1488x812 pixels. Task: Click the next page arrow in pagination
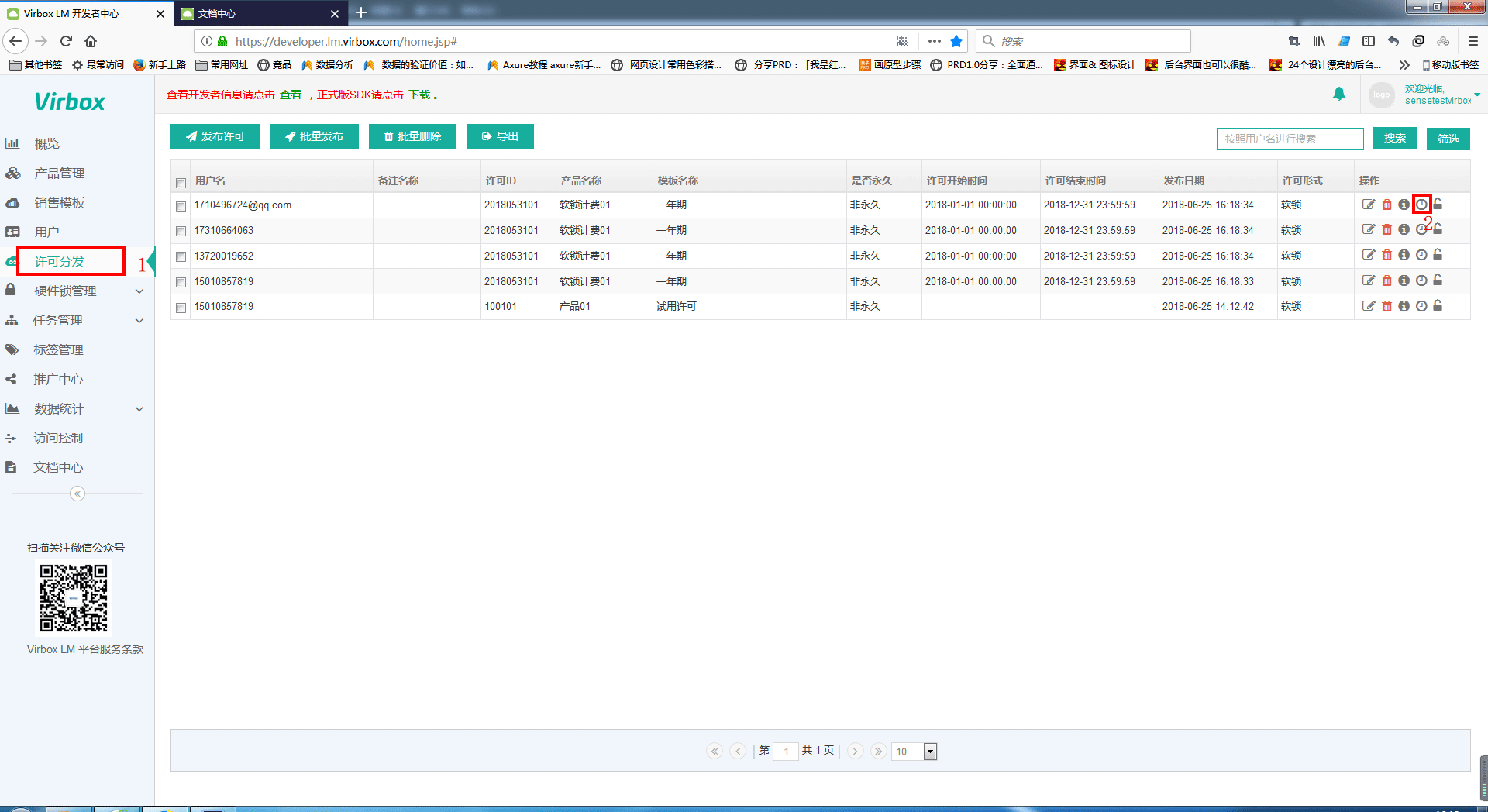[856, 751]
